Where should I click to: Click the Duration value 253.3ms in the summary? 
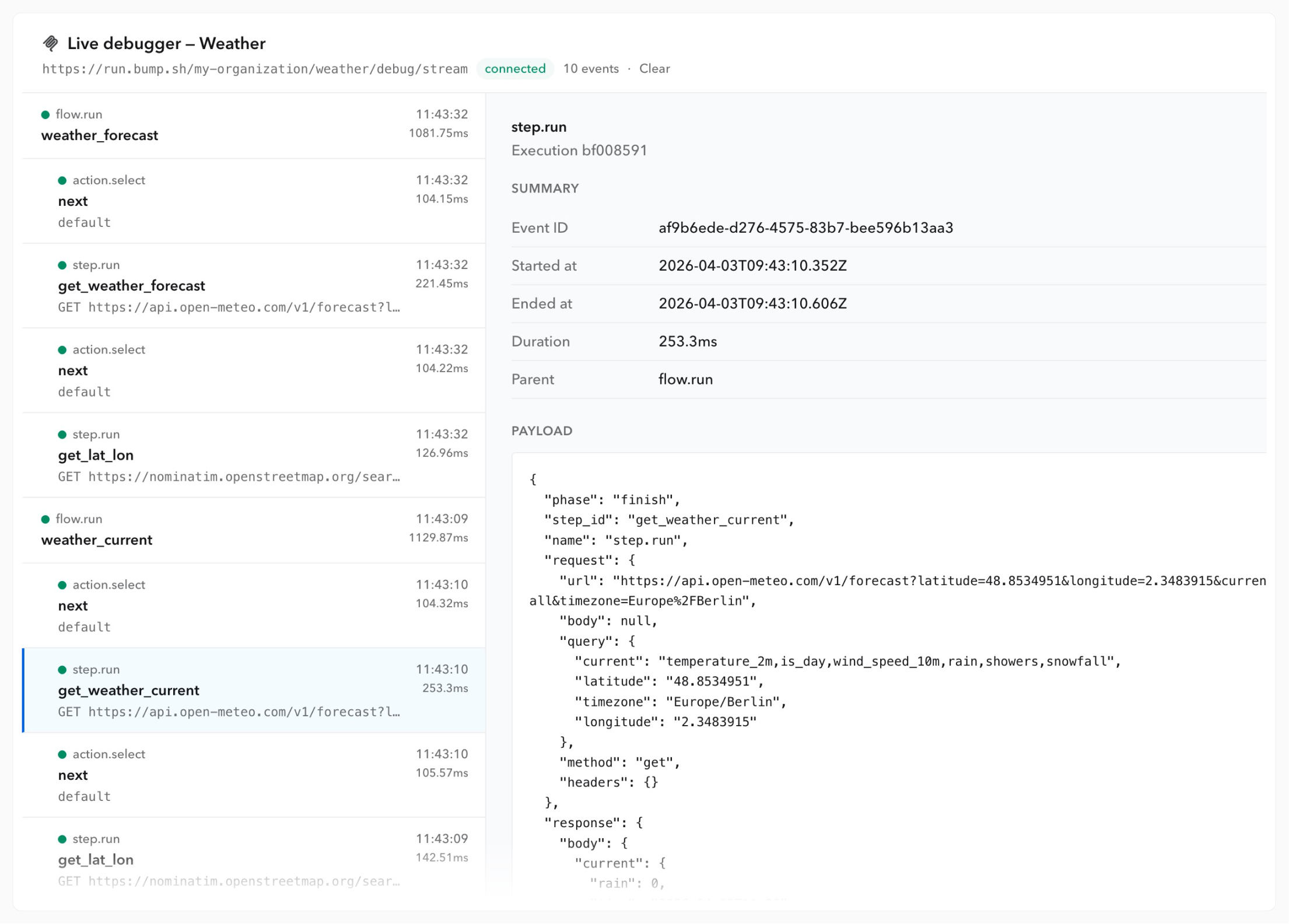[688, 342]
